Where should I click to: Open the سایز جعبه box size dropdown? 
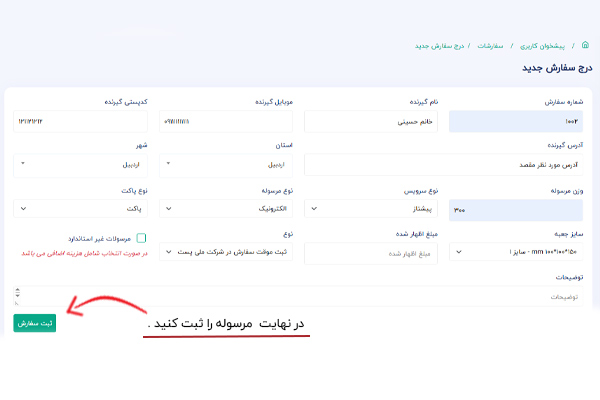(516, 252)
